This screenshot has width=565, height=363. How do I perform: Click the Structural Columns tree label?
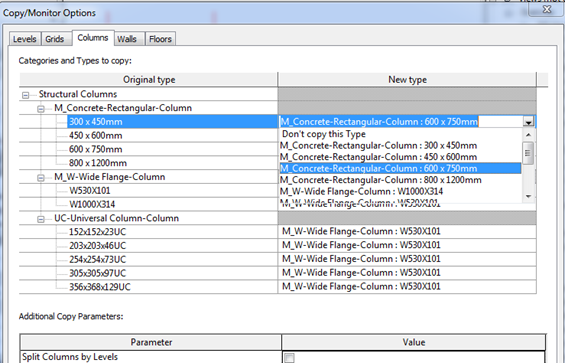(78, 94)
